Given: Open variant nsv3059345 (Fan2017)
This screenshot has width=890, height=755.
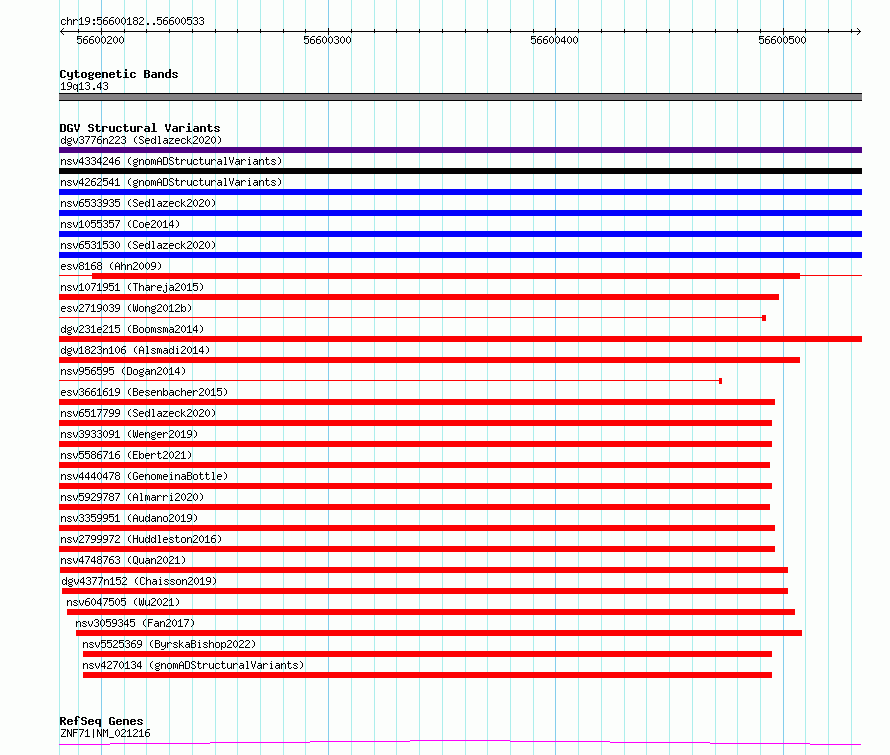Looking at the screenshot, I should [x=135, y=623].
